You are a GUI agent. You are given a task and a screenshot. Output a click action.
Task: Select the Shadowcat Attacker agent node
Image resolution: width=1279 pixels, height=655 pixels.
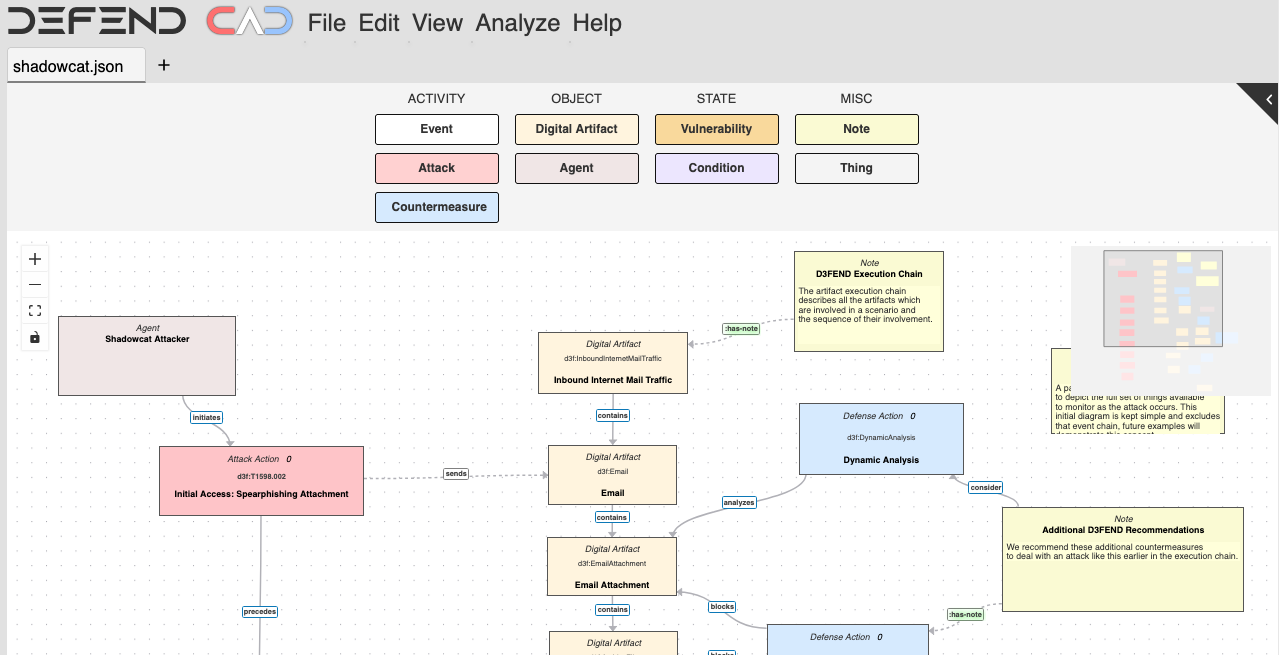pos(147,356)
